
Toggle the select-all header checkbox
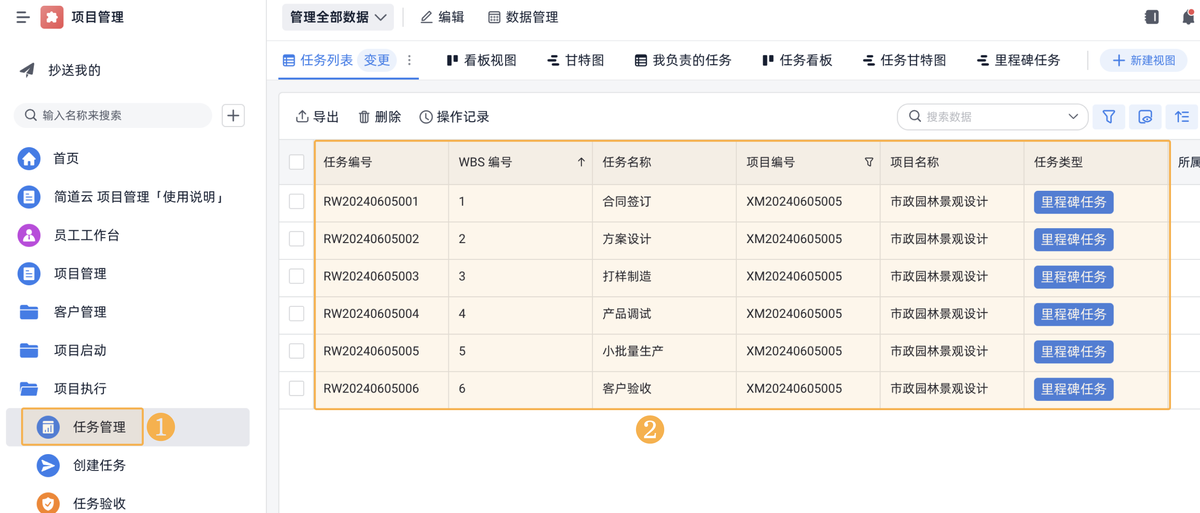coord(297,162)
